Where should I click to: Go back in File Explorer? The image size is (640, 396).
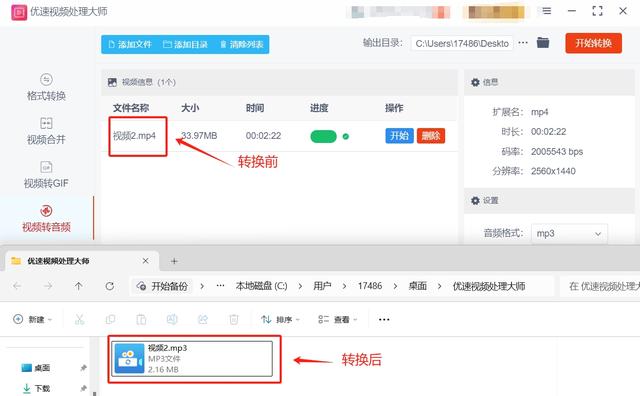pyautogui.click(x=17, y=286)
